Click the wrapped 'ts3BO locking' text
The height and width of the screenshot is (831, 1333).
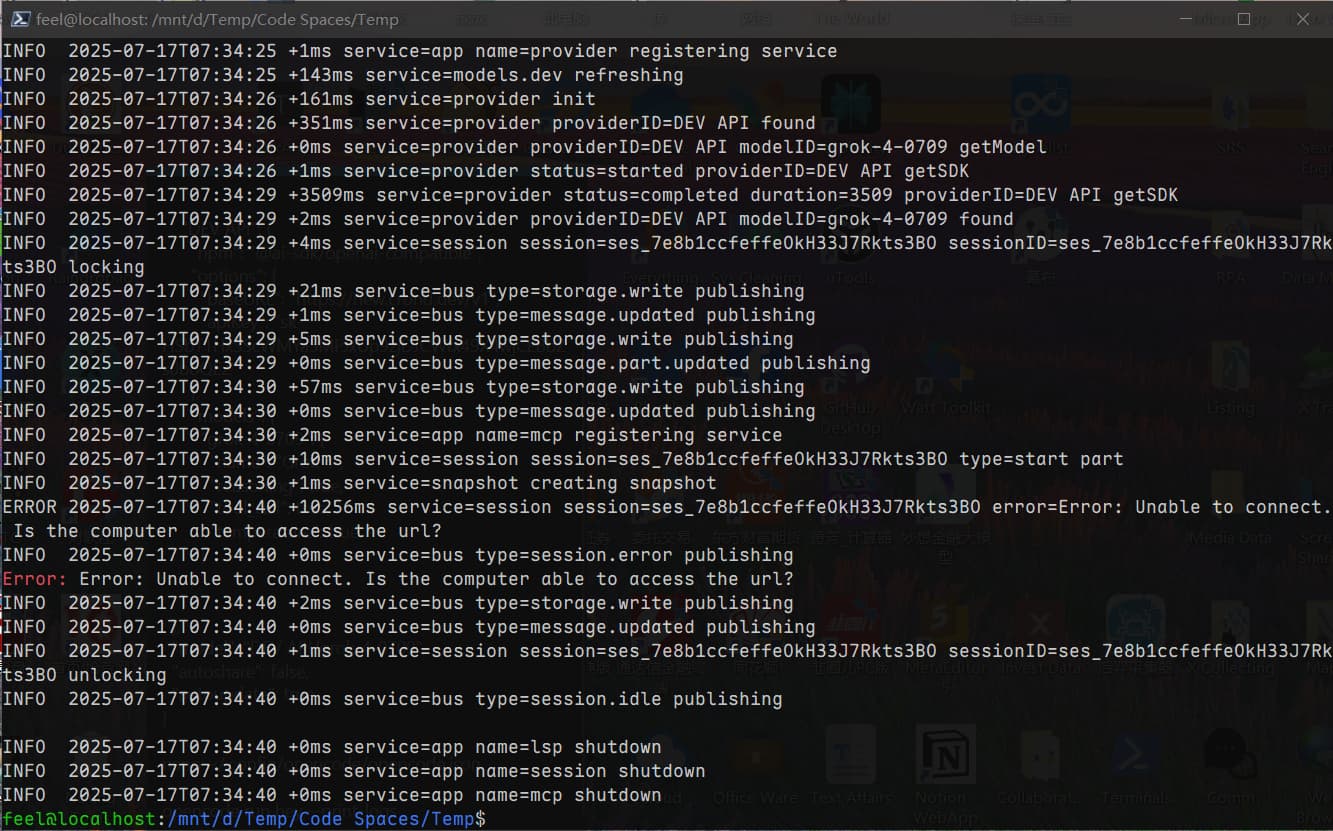(73, 267)
